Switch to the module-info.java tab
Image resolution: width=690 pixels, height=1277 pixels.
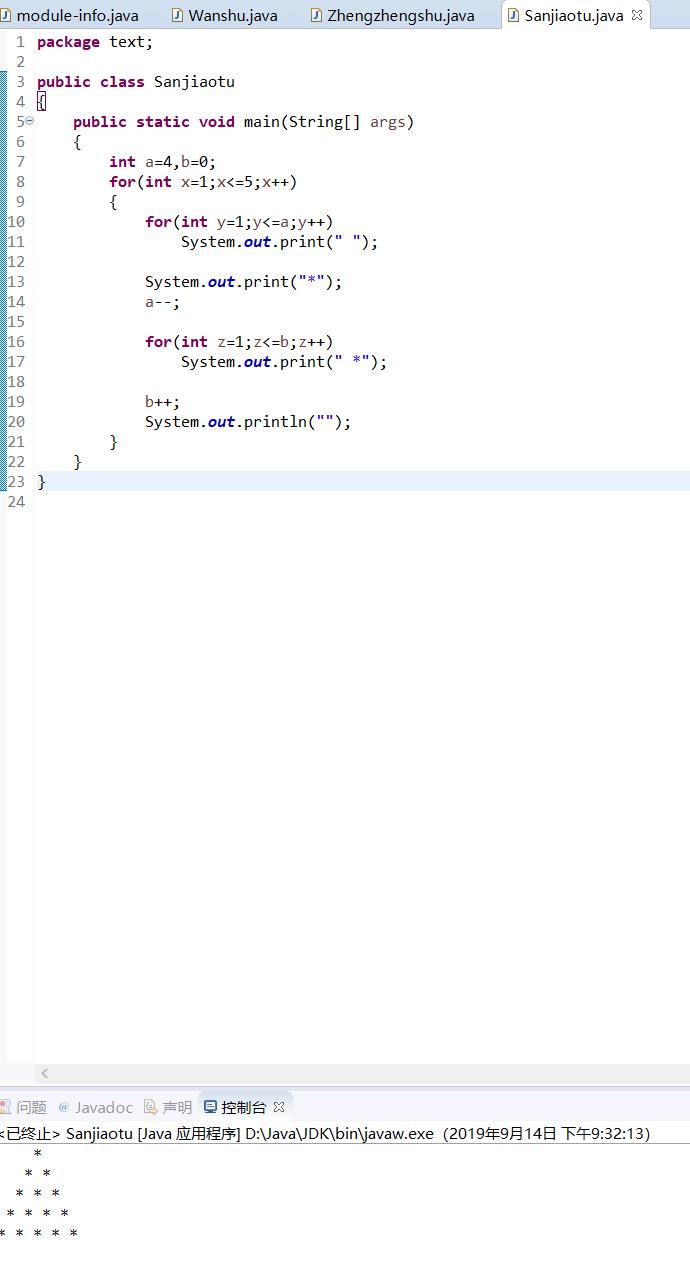(x=70, y=15)
